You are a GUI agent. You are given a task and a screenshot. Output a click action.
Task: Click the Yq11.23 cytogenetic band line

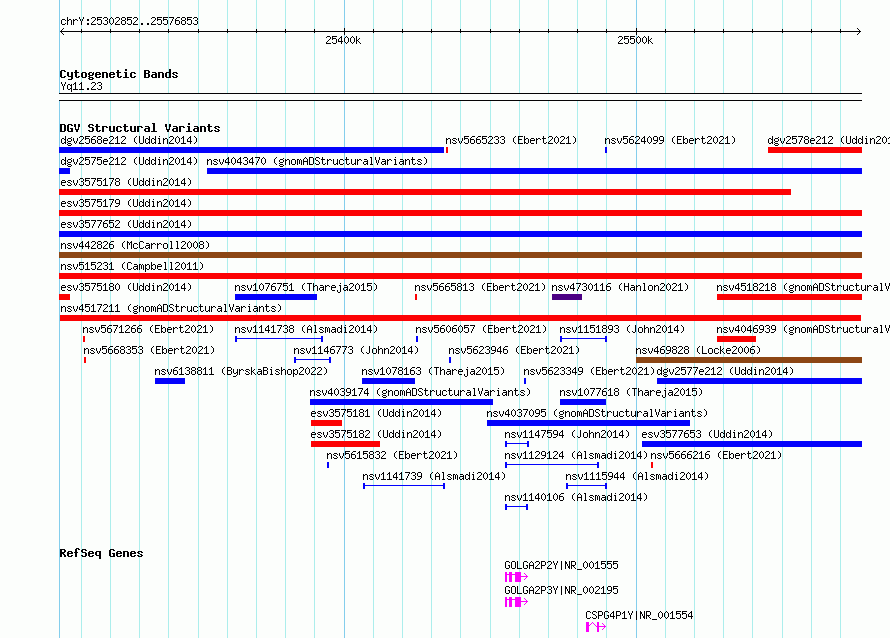tap(461, 97)
